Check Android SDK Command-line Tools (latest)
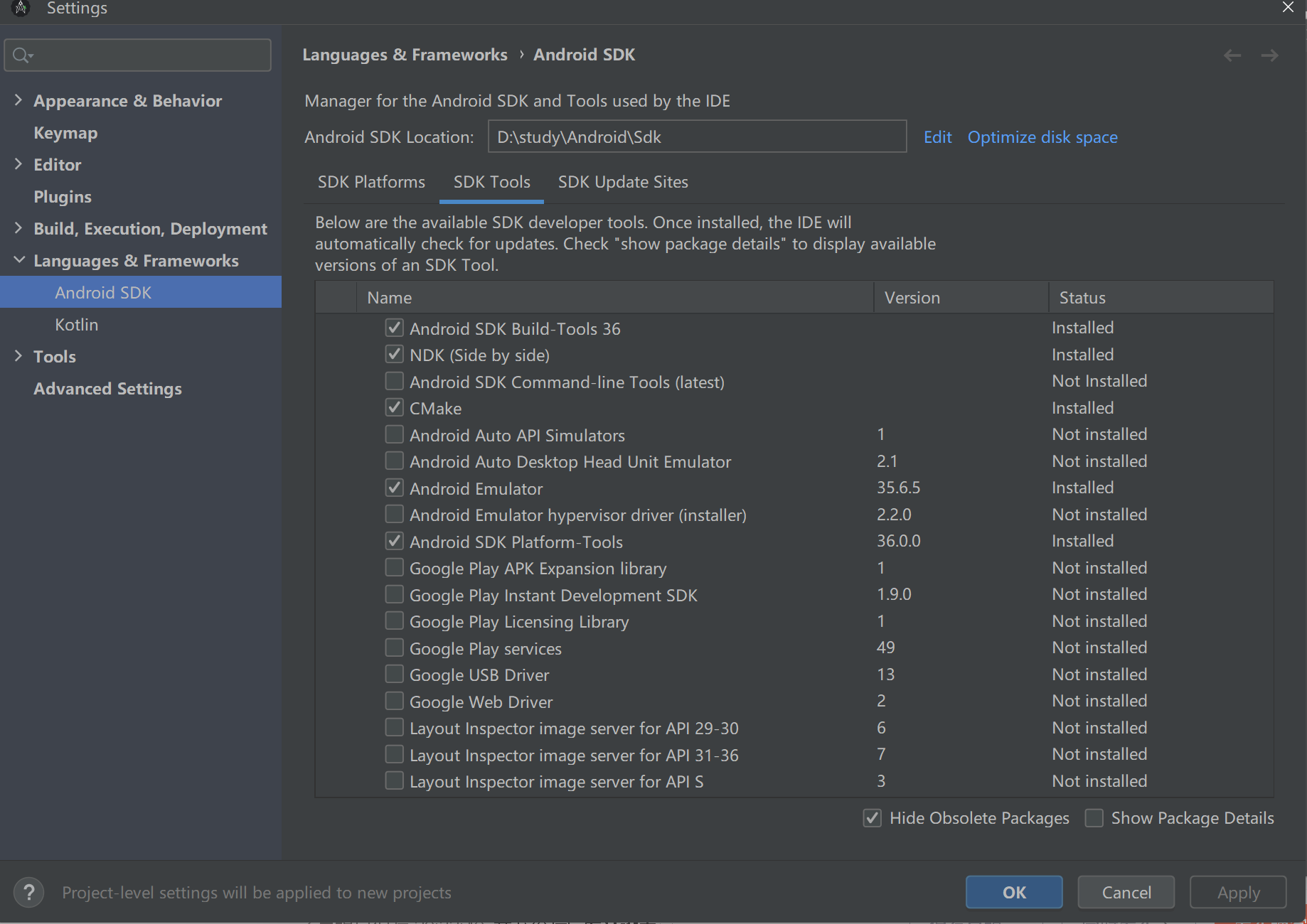1307x924 pixels. (x=394, y=381)
